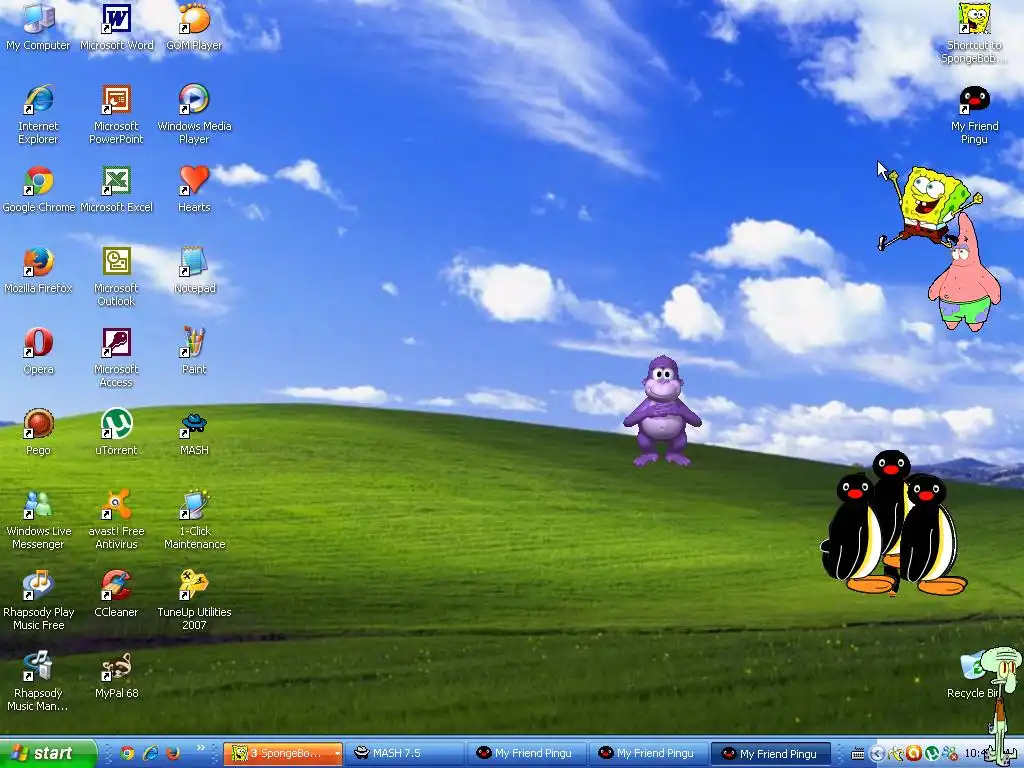Switch to MASH 7.5 taskbar window
1024x768 pixels.
403,754
